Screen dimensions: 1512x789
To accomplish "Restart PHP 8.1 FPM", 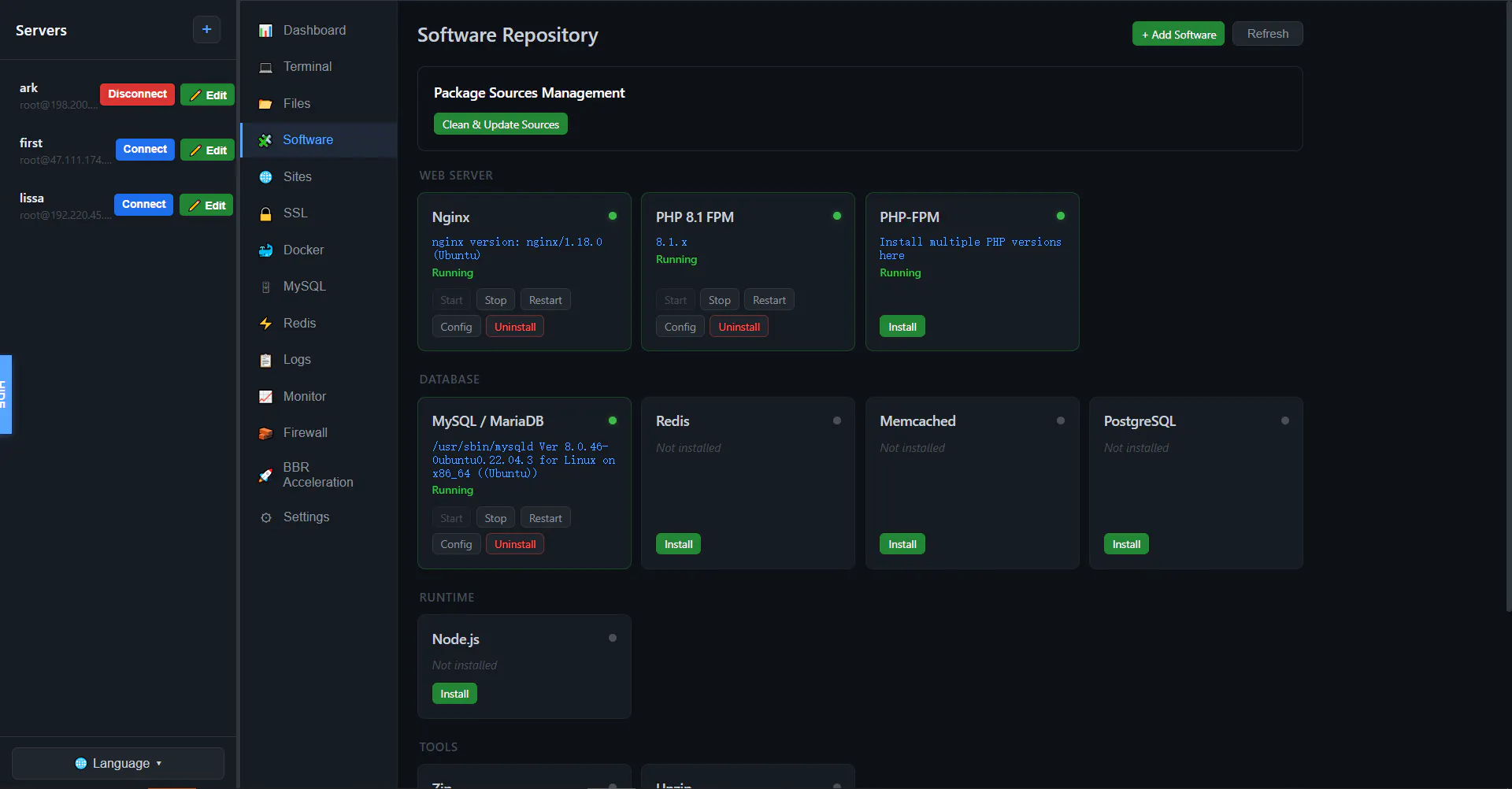I will click(x=769, y=300).
